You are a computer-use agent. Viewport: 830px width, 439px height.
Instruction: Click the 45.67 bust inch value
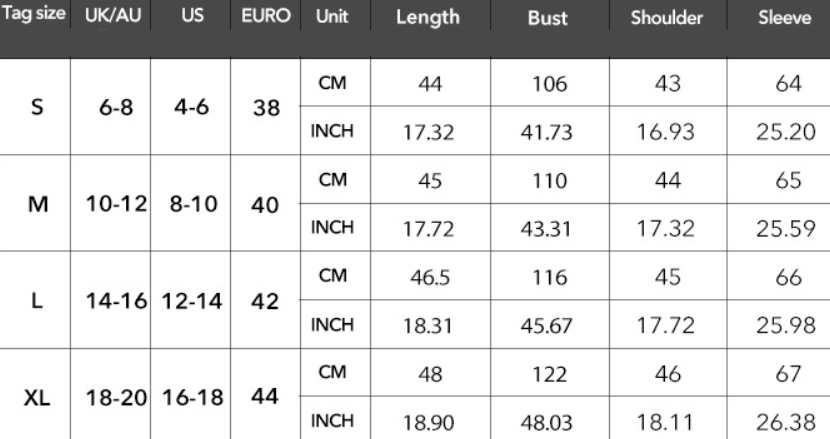[547, 325]
